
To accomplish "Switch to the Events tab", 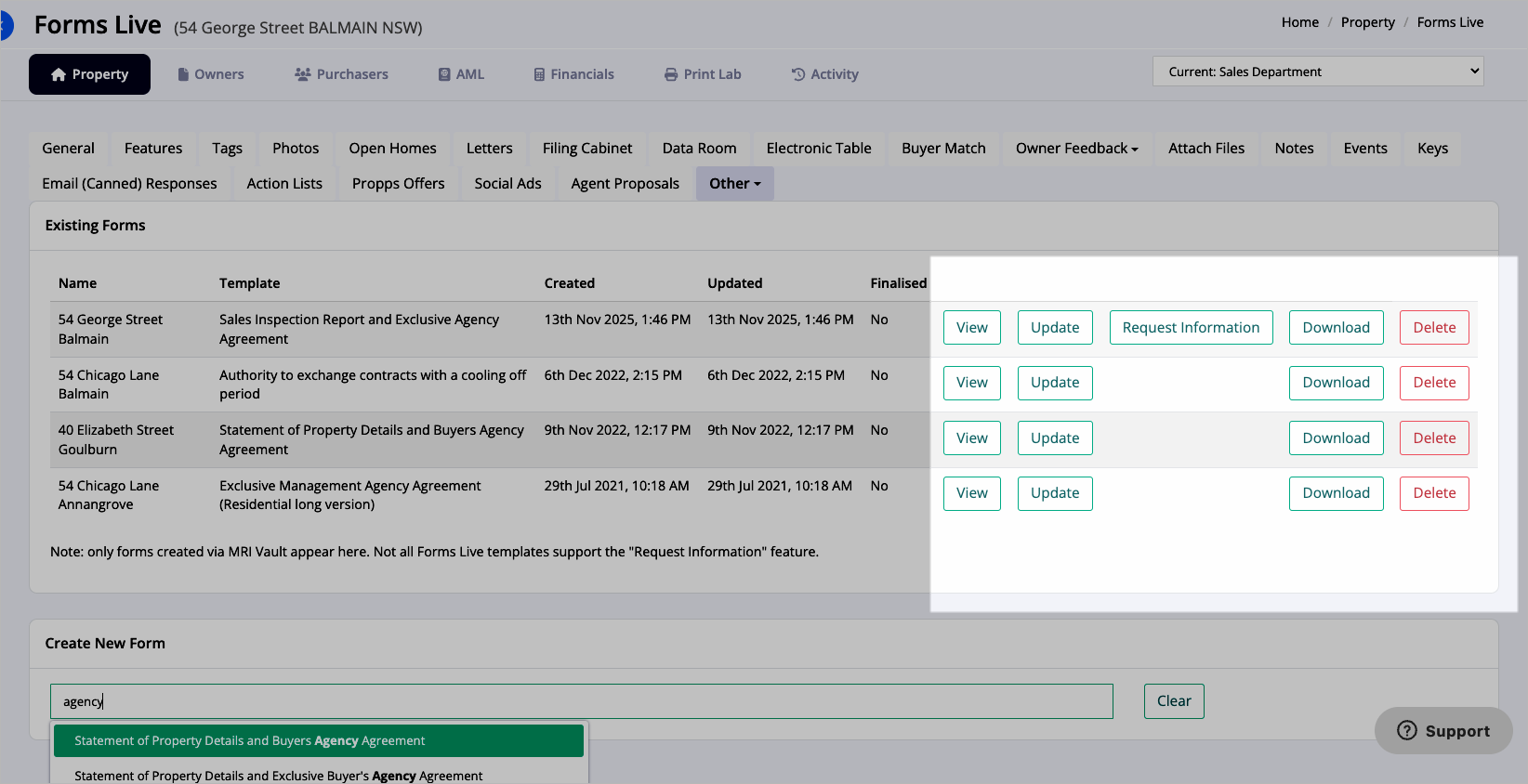I will [1365, 149].
